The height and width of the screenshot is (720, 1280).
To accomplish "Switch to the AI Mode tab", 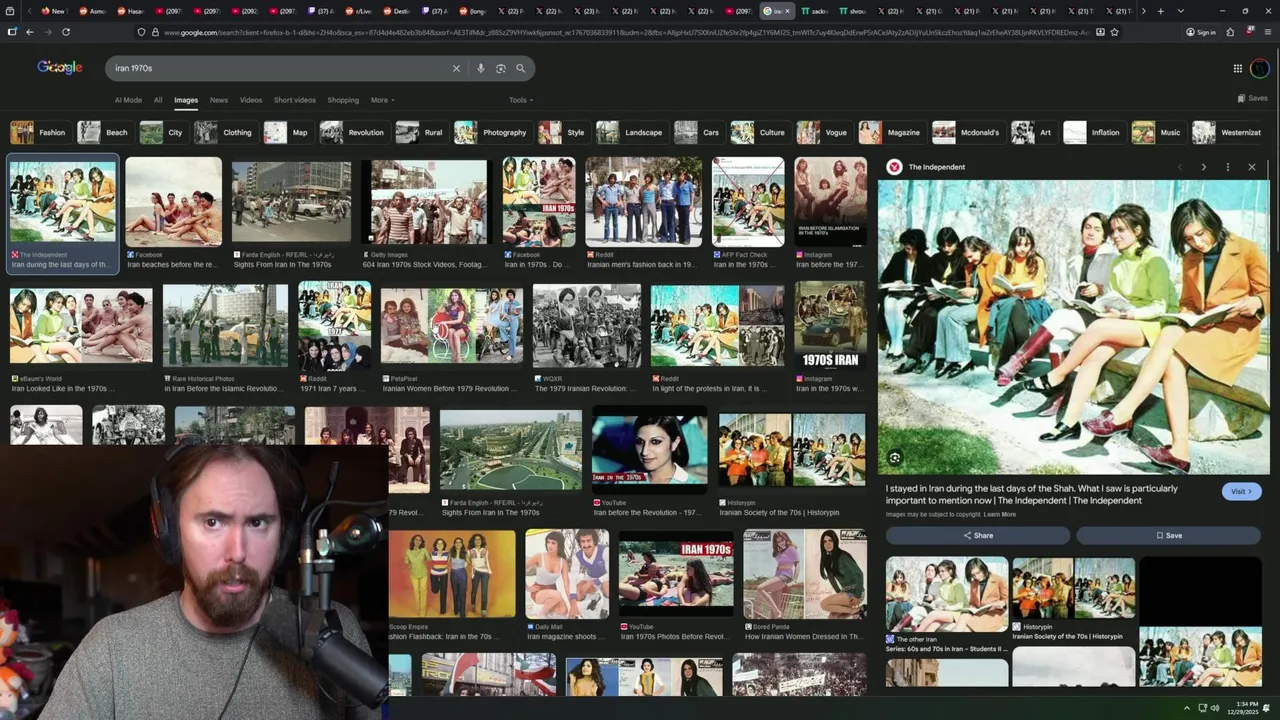I will (128, 100).
